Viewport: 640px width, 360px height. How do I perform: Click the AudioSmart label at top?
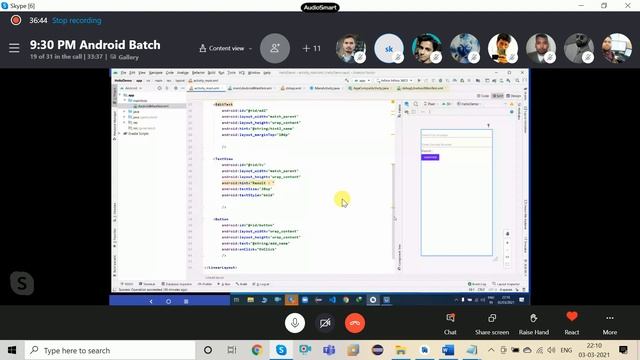click(320, 7)
